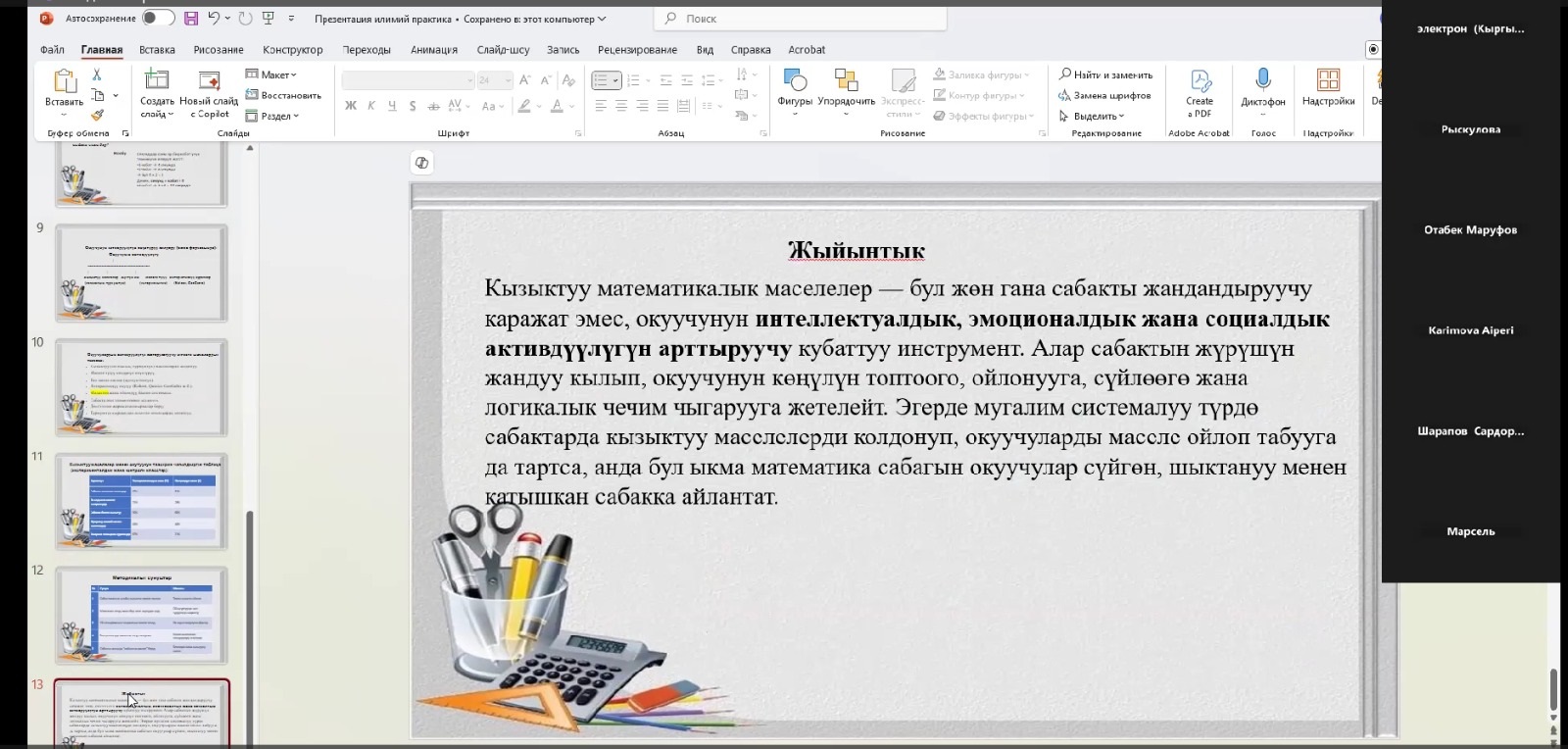Image resolution: width=1568 pixels, height=749 pixels.
Task: Click the Dictophone microphone icon
Action: tap(1262, 81)
